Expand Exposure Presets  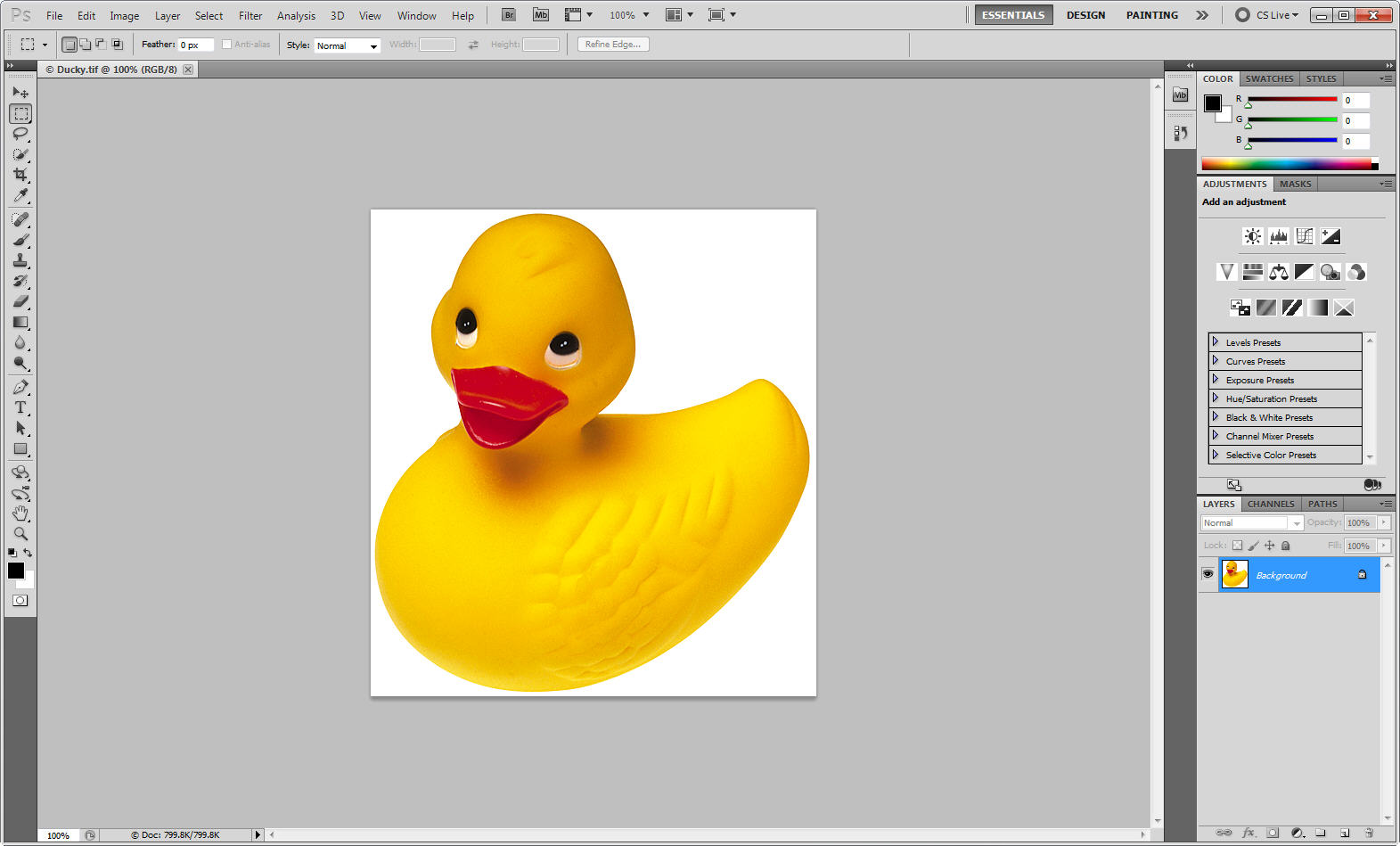point(1215,379)
